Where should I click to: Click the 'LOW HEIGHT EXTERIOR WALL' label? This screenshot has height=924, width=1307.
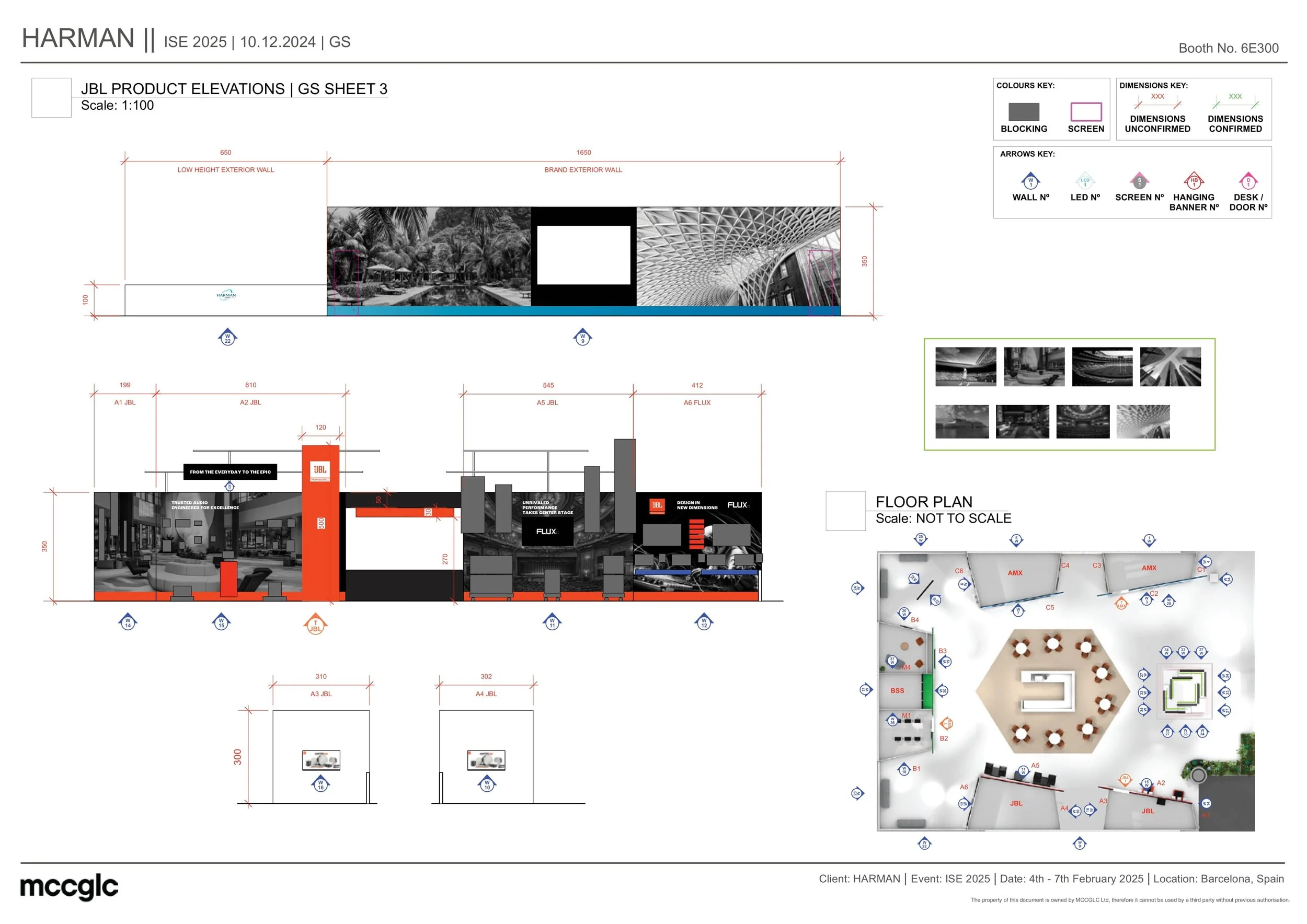pyautogui.click(x=225, y=169)
